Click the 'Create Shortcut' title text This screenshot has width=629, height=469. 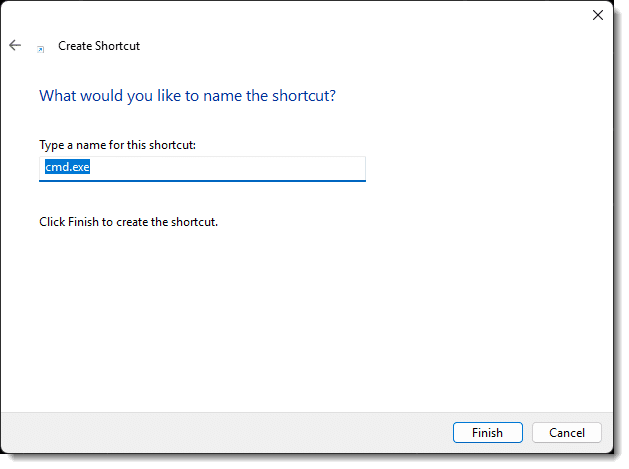99,46
